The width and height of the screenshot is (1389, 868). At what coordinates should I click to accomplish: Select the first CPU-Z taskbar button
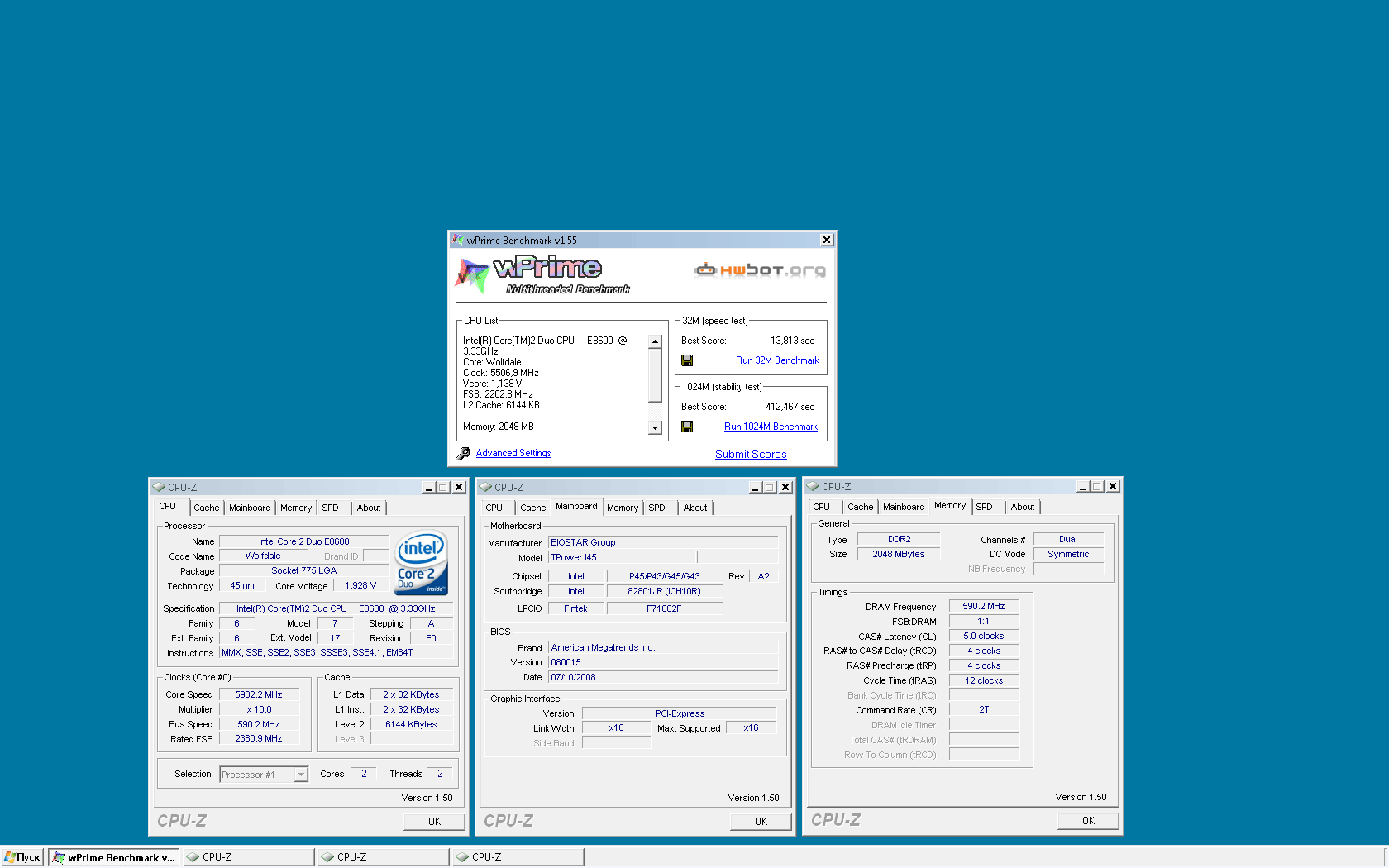coord(248,857)
